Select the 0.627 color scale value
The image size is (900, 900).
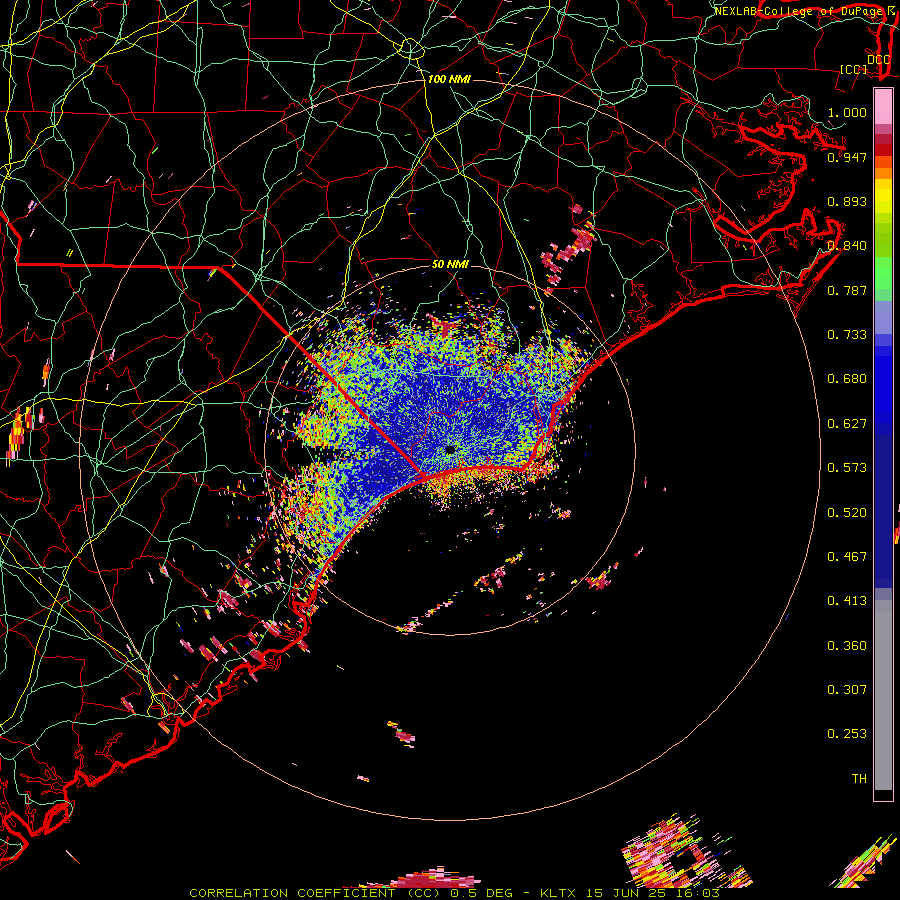pyautogui.click(x=847, y=424)
